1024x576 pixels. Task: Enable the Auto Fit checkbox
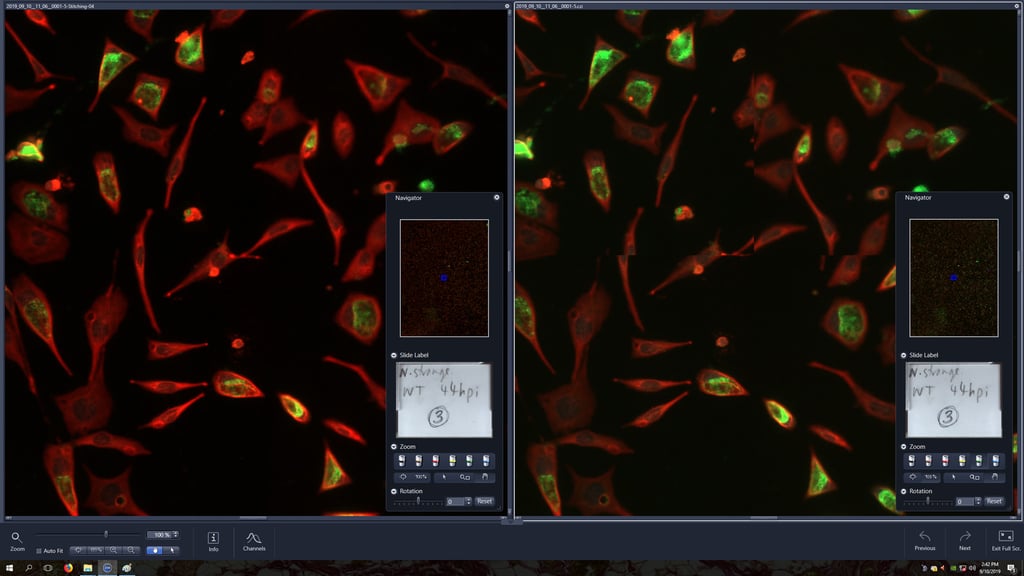(x=39, y=551)
